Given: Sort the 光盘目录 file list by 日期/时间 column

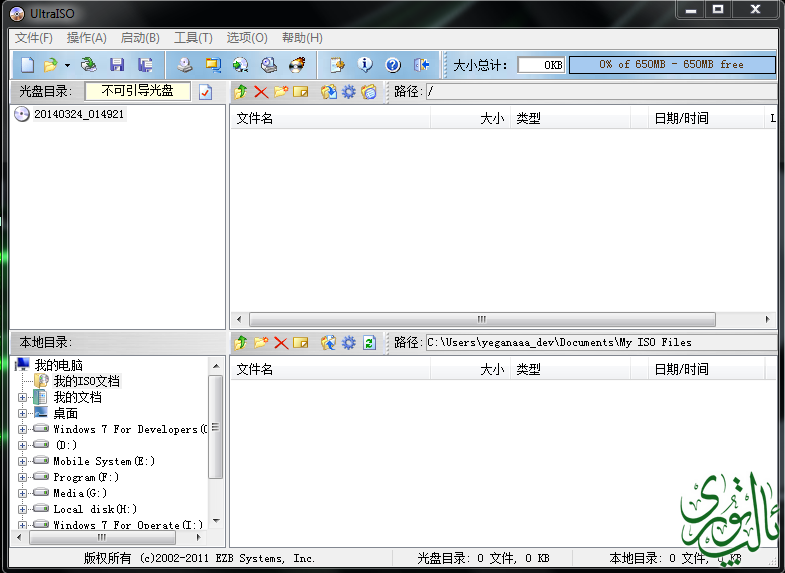Looking at the screenshot, I should click(706, 119).
